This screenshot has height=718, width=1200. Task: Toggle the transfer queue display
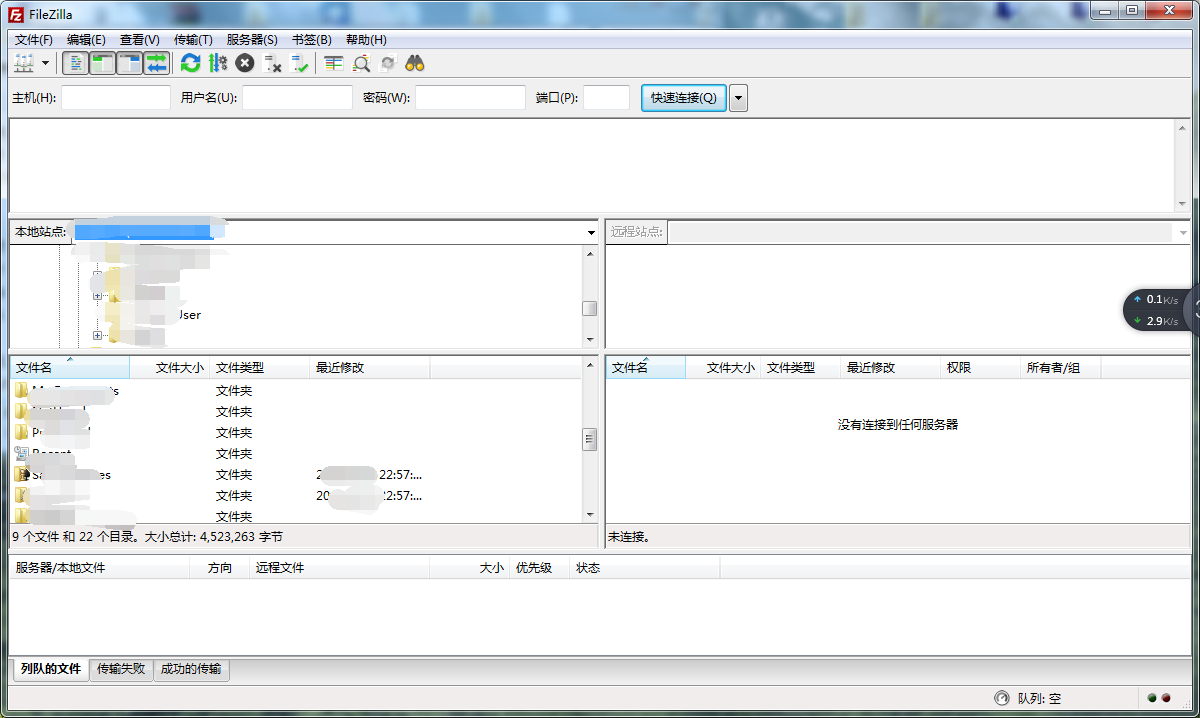click(156, 63)
